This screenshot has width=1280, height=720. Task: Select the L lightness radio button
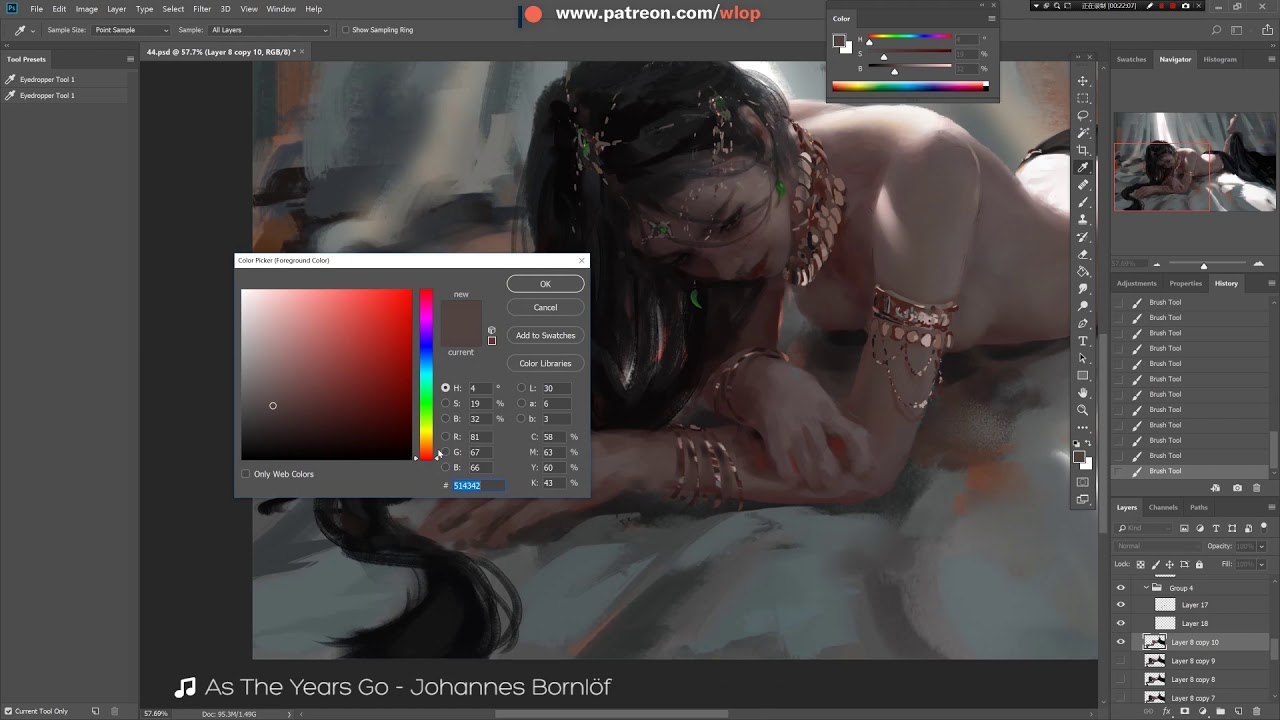click(x=521, y=388)
